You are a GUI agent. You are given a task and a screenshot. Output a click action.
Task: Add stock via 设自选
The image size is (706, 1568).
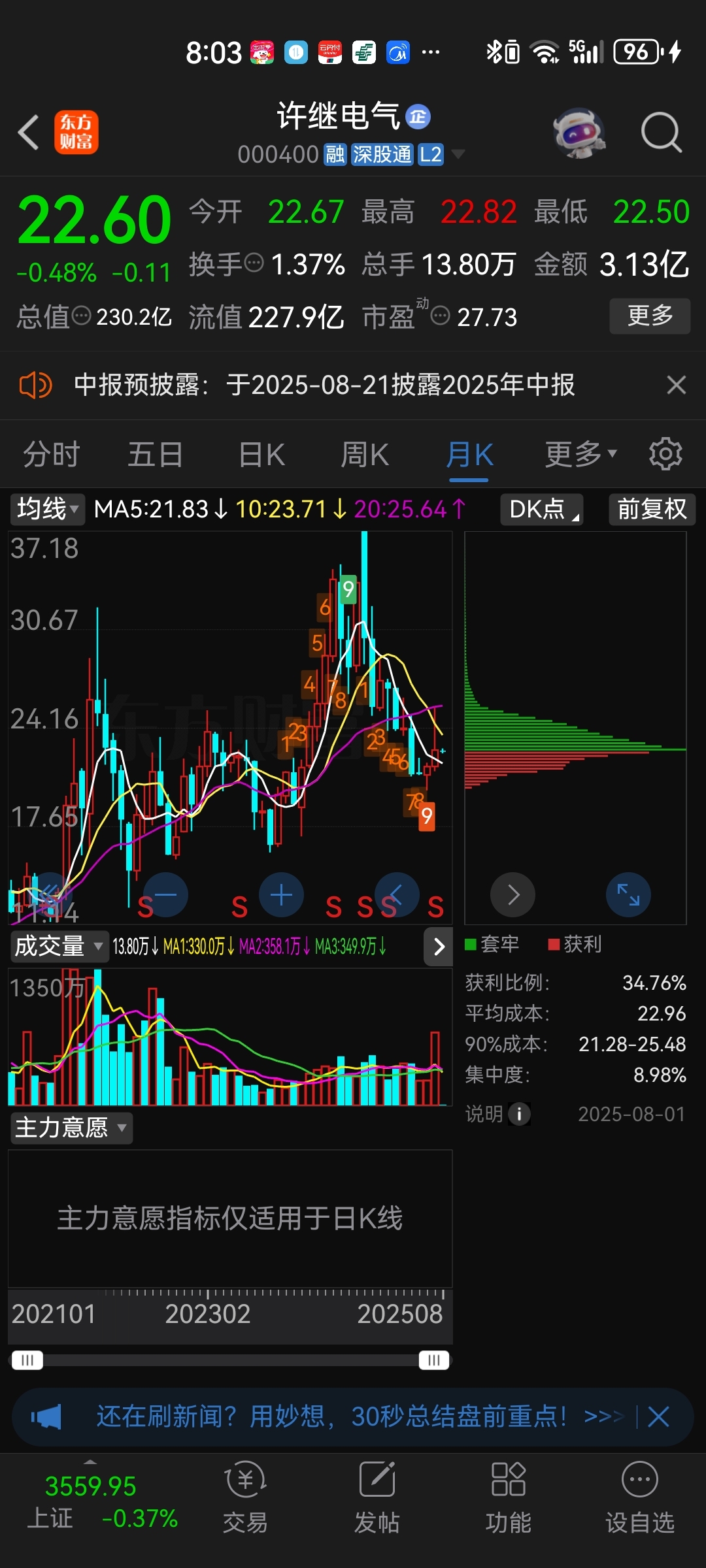(x=639, y=1498)
